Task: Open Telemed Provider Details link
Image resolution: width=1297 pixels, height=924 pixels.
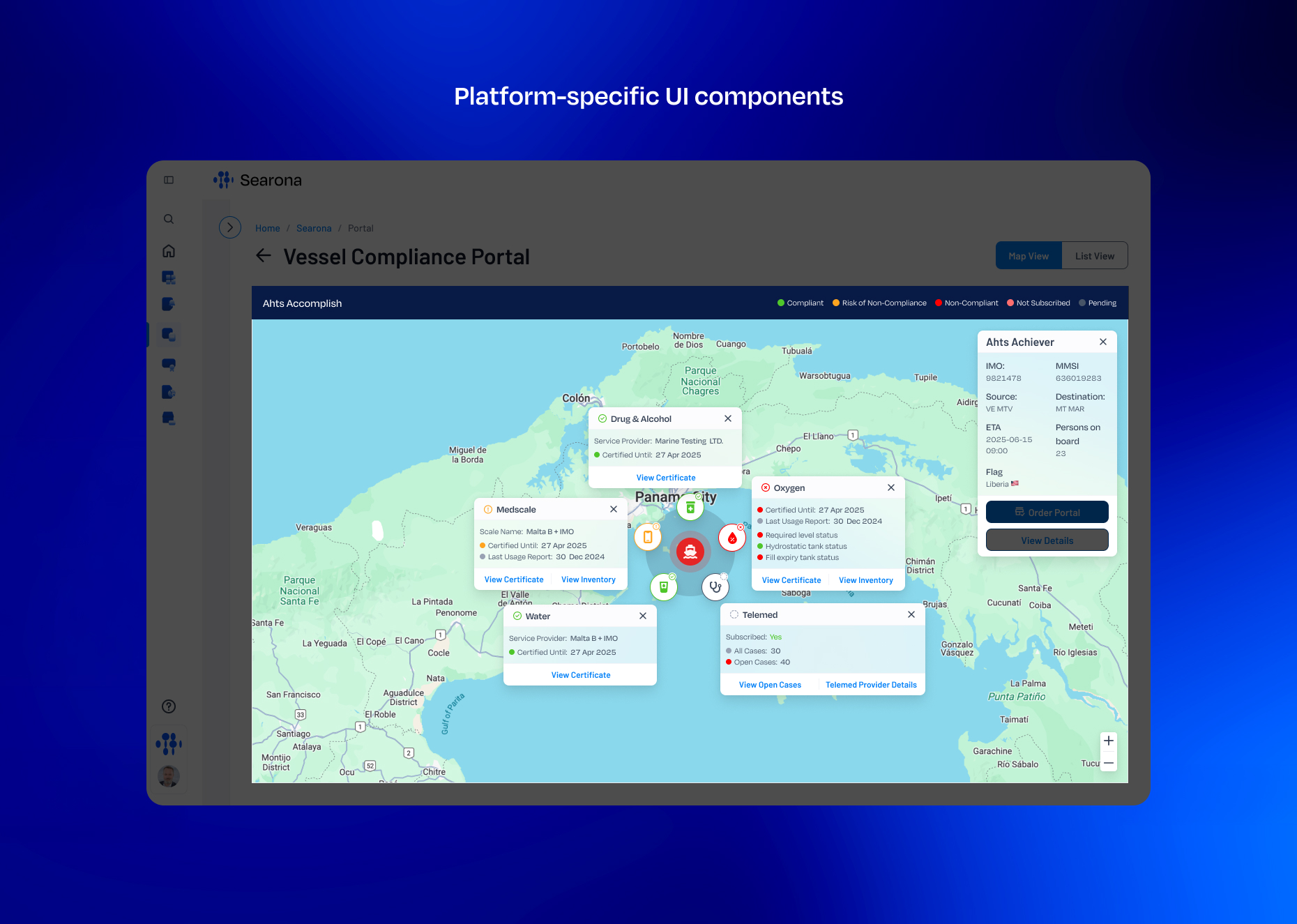Action: (x=872, y=685)
